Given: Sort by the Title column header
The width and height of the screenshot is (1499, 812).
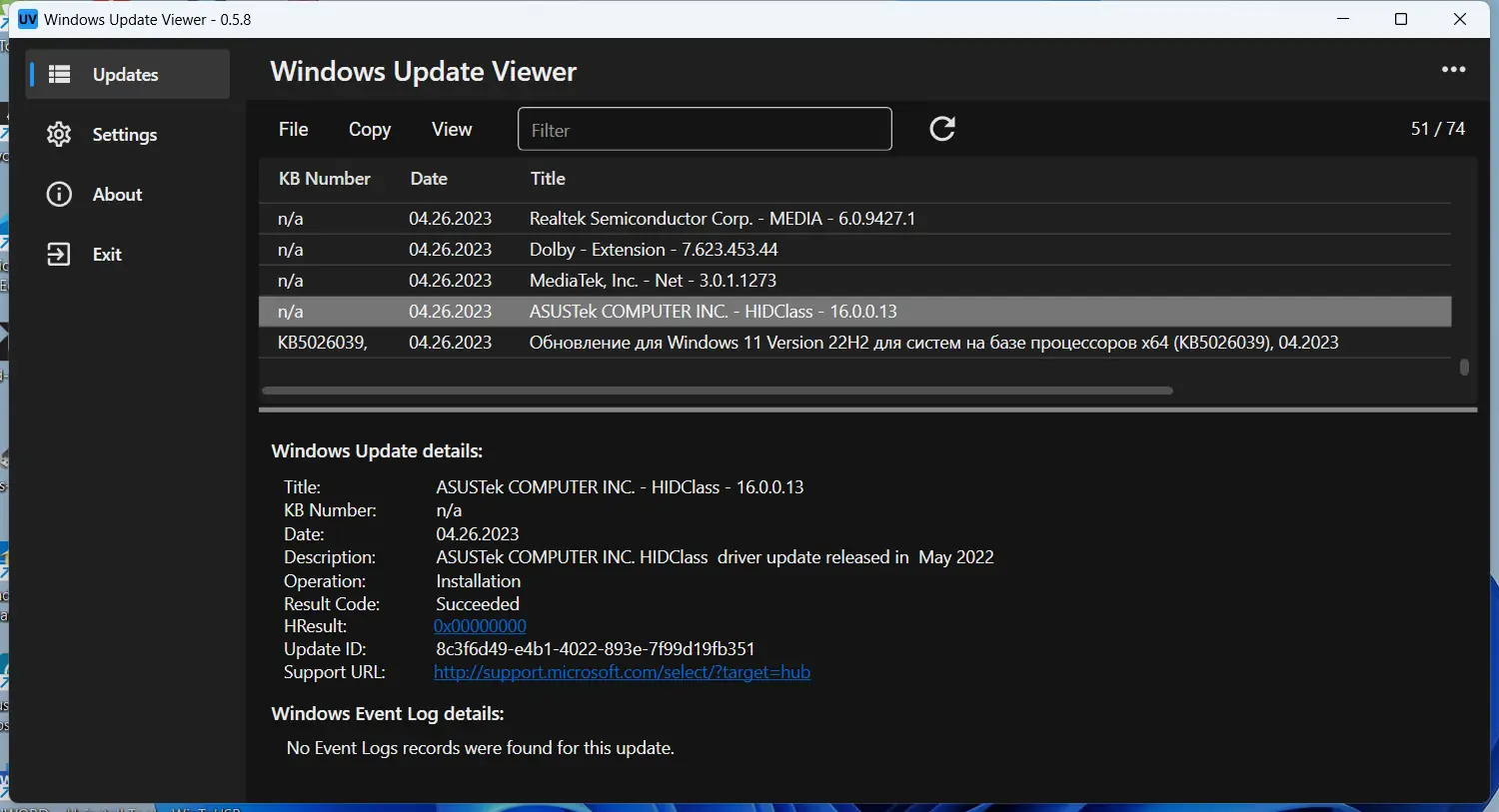Looking at the screenshot, I should tap(548, 179).
